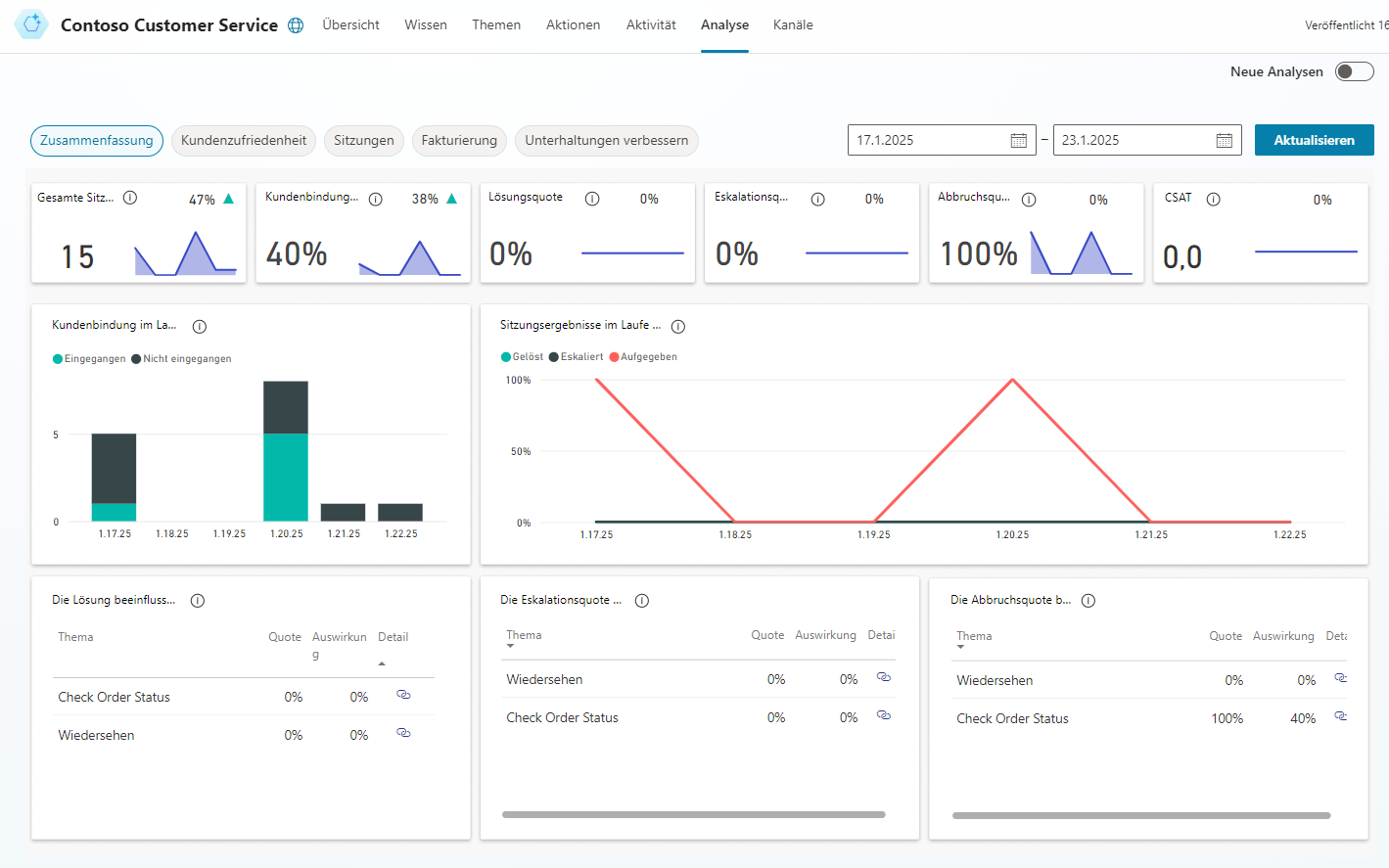The width and height of the screenshot is (1389, 868).
Task: Toggle the Eingegangen legend series
Action: pyautogui.click(x=89, y=359)
